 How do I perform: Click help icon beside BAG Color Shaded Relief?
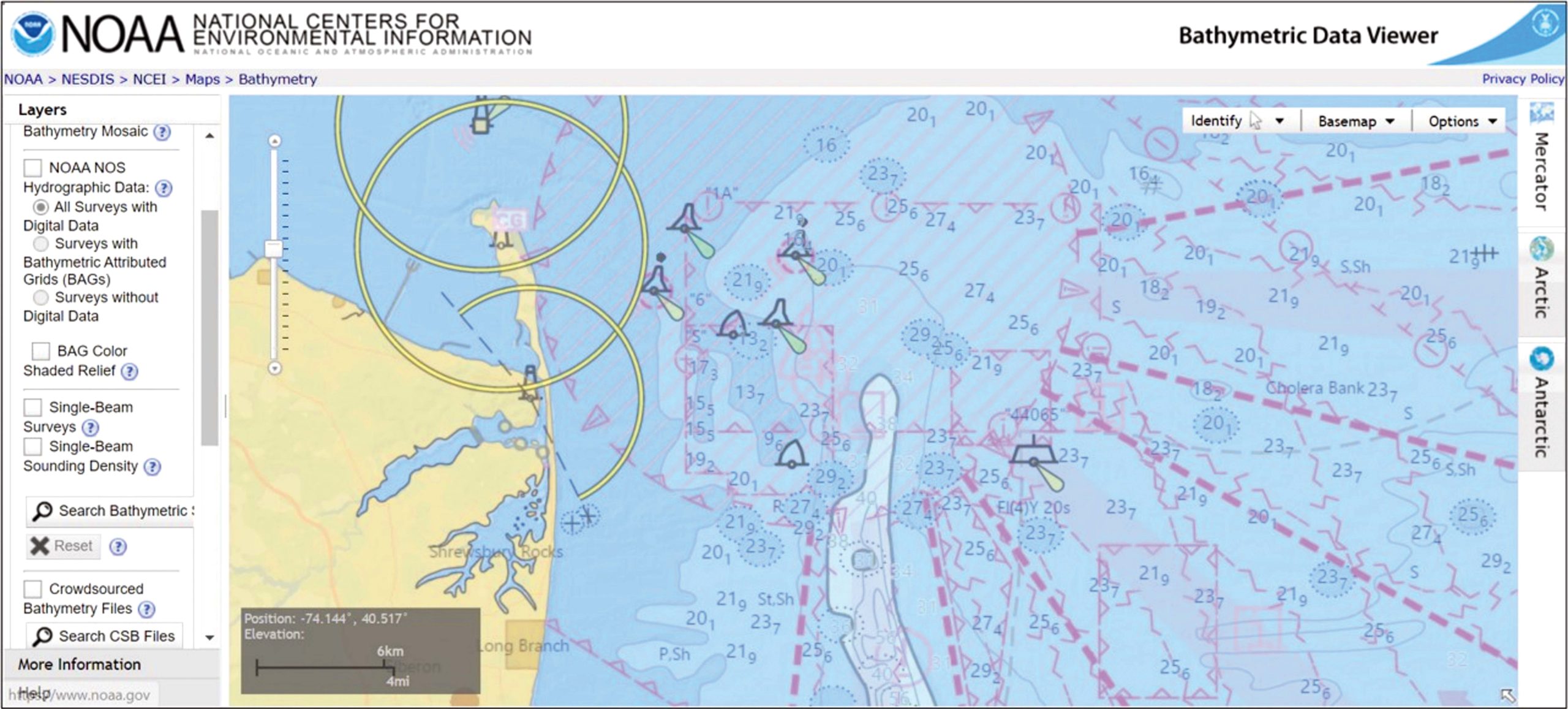[x=130, y=371]
